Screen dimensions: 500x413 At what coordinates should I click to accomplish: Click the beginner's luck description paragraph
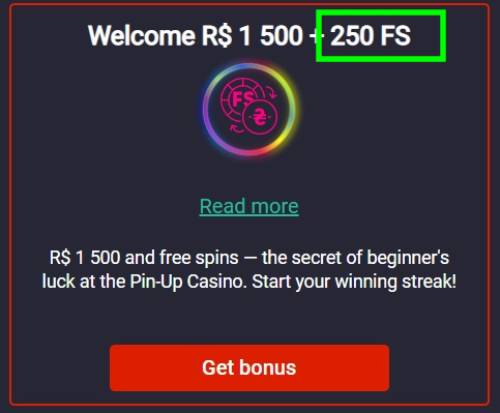pos(249,270)
